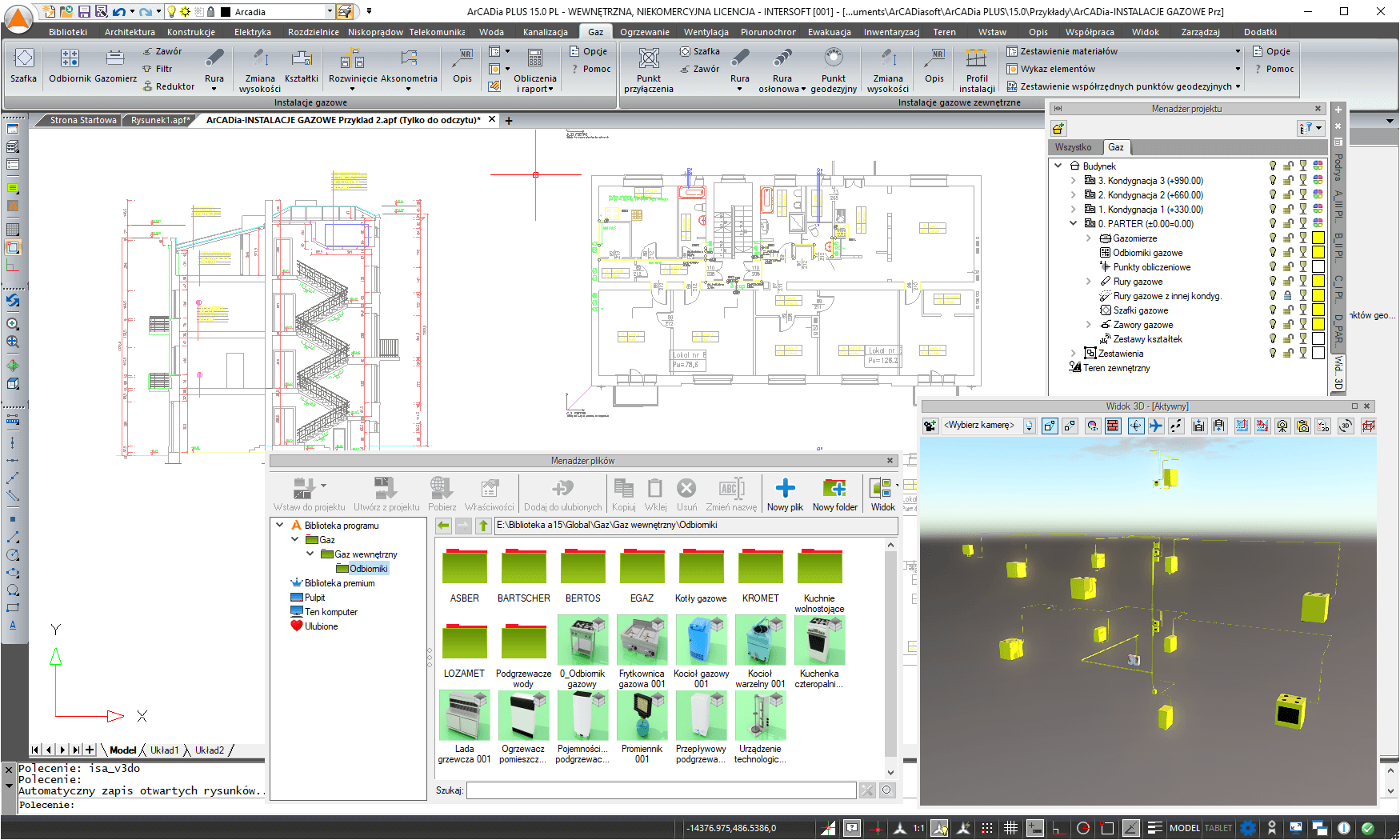Click white color swatch for Punkty obliczeniowe
Image resolution: width=1400 pixels, height=840 pixels.
[1318, 266]
